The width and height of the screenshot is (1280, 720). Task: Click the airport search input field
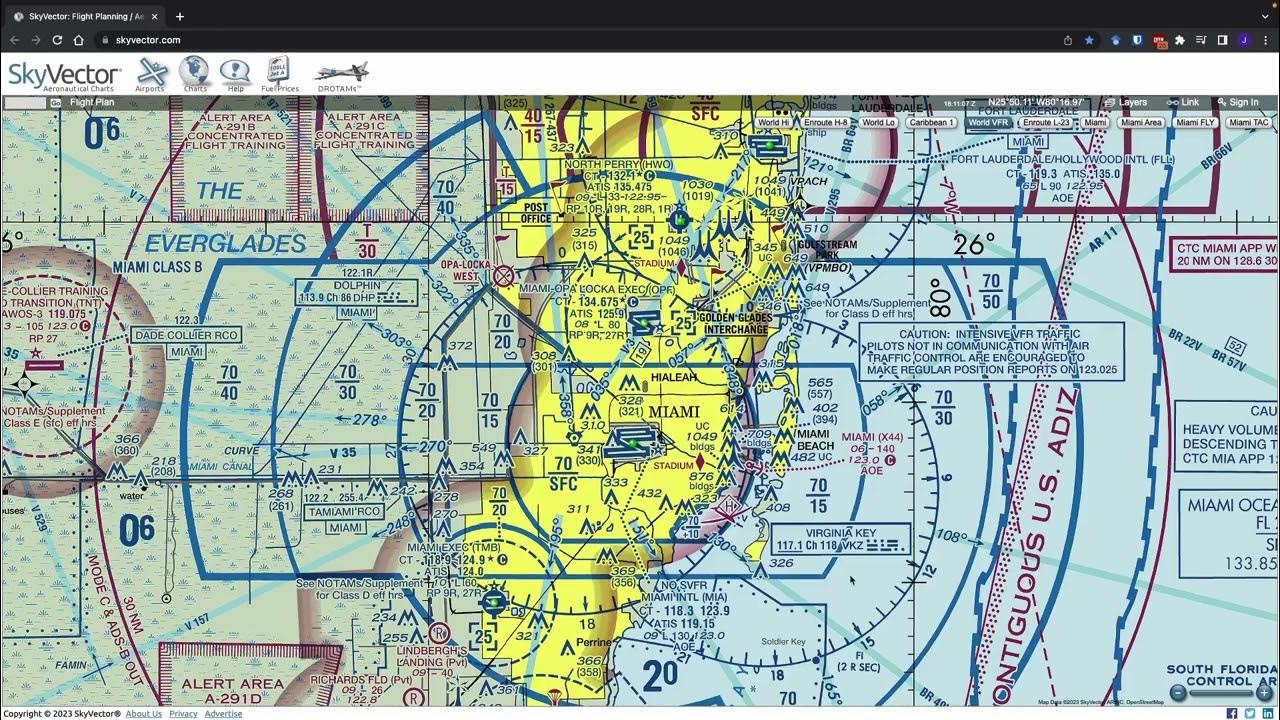click(25, 102)
